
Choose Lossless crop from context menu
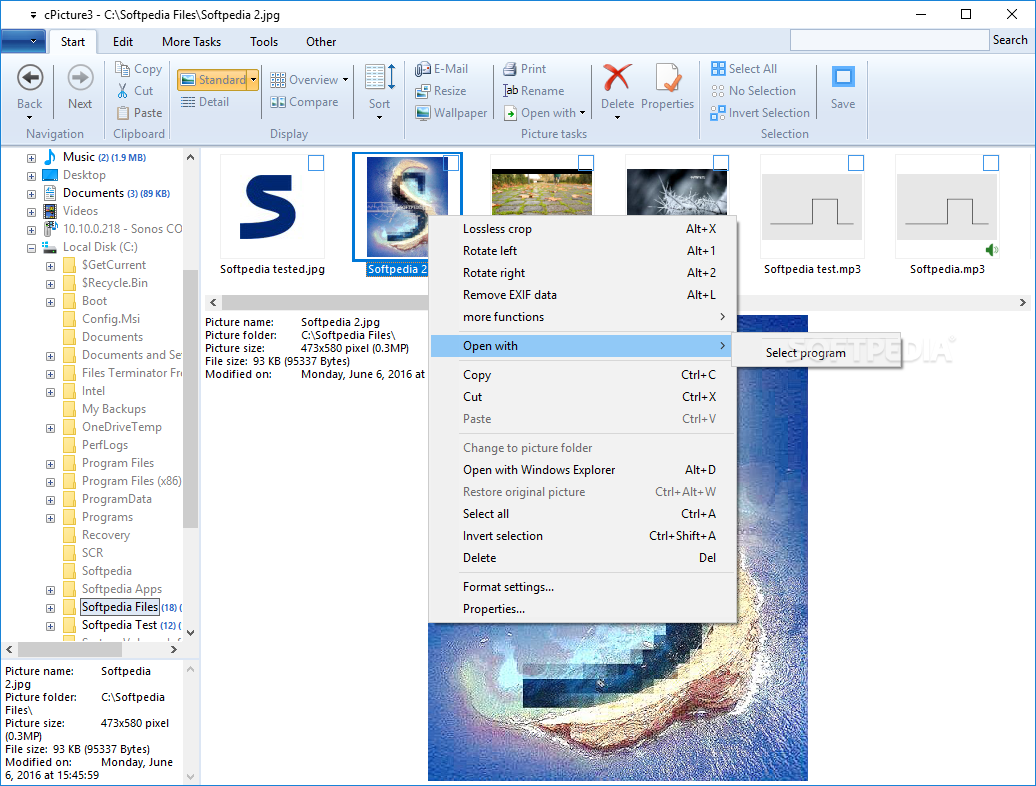click(583, 229)
